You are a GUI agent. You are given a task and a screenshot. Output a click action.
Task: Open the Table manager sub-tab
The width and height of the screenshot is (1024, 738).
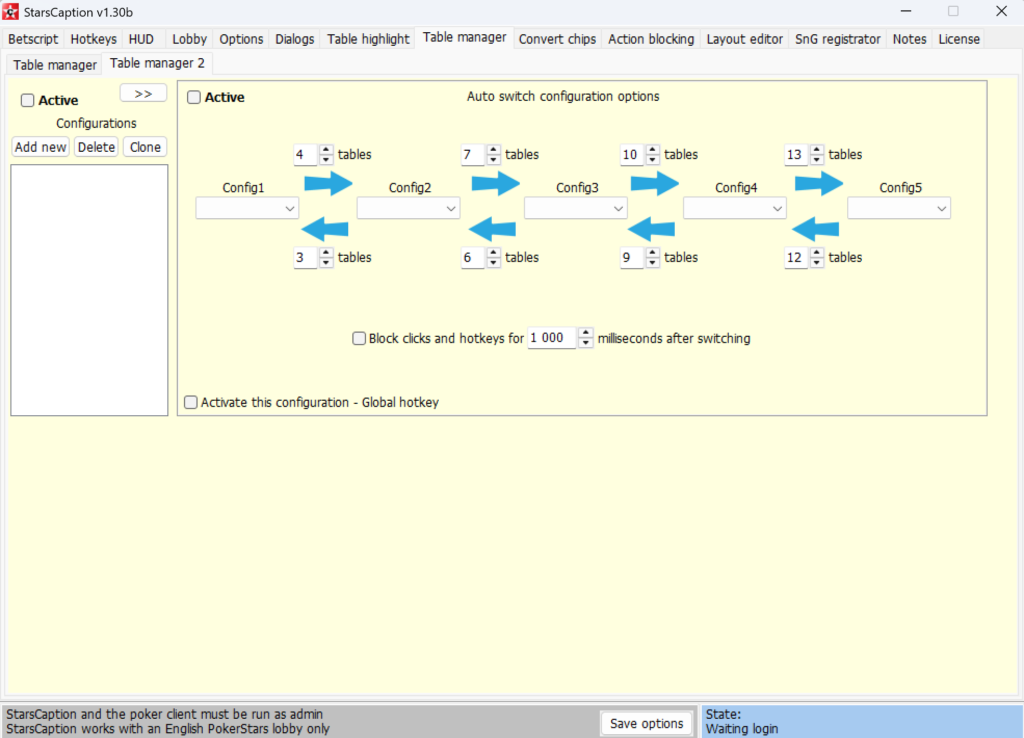pos(55,65)
